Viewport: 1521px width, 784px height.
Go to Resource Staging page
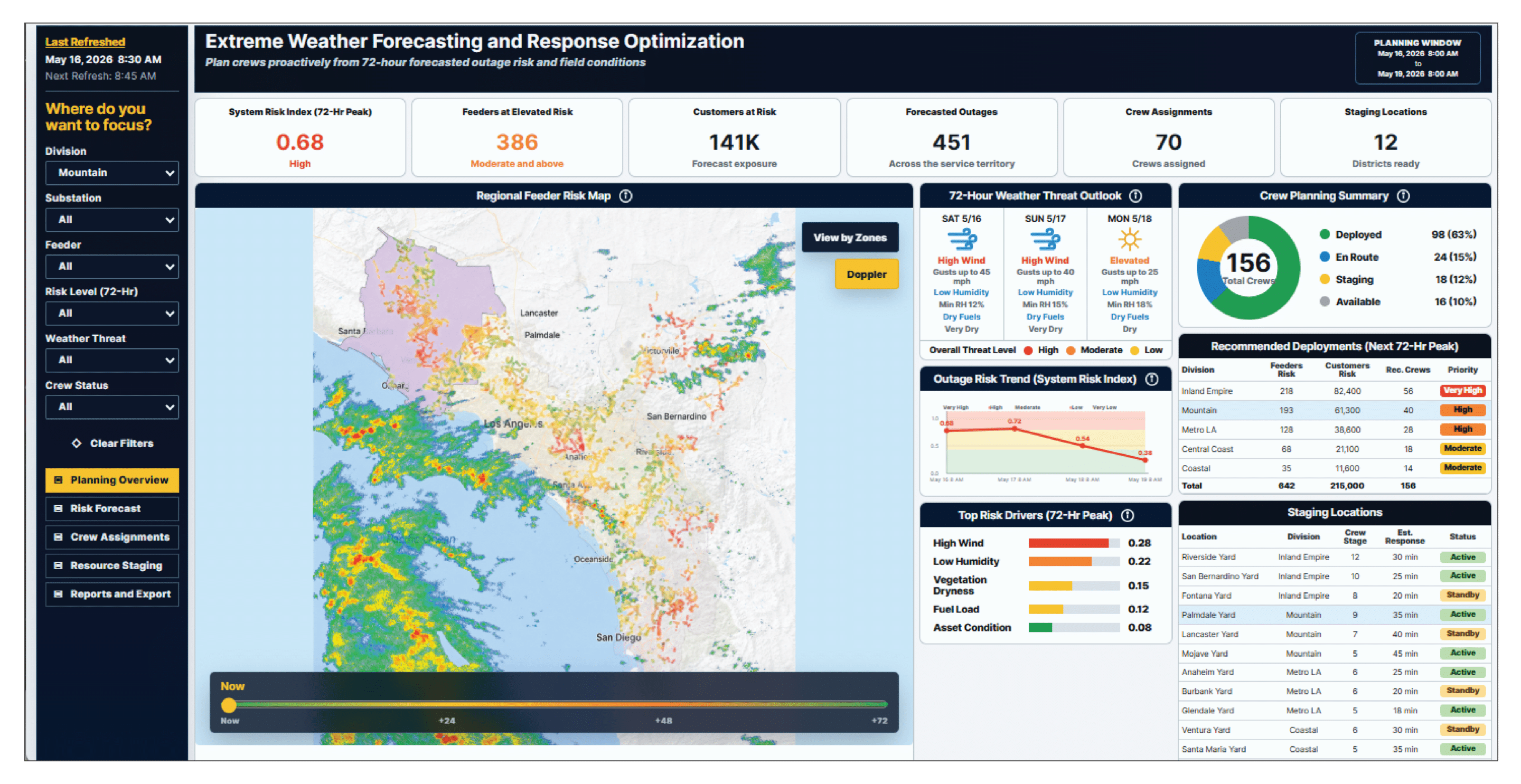click(112, 565)
